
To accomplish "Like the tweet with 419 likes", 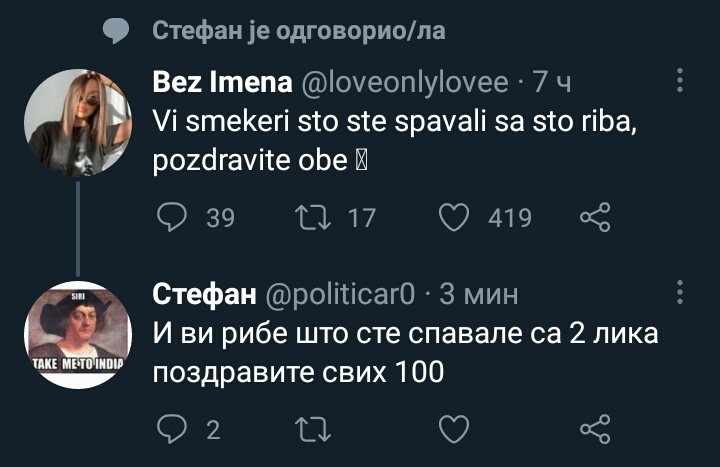I will (x=457, y=218).
